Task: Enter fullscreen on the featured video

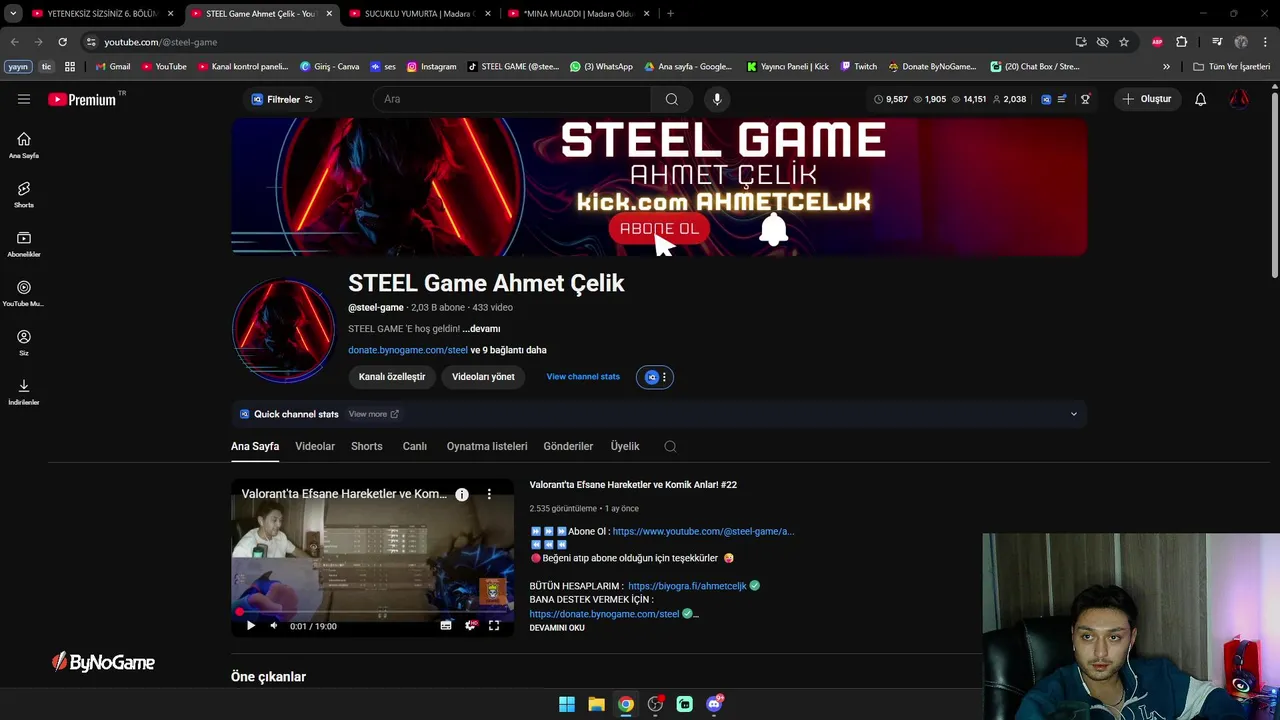Action: [x=494, y=626]
